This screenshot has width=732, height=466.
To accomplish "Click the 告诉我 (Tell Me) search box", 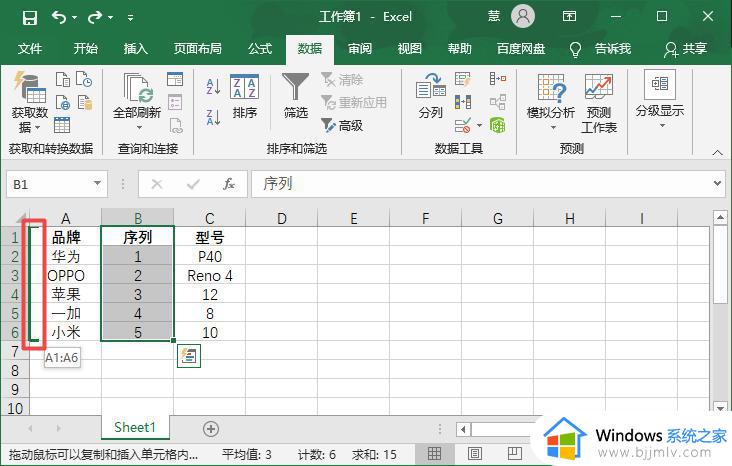I will pos(601,49).
